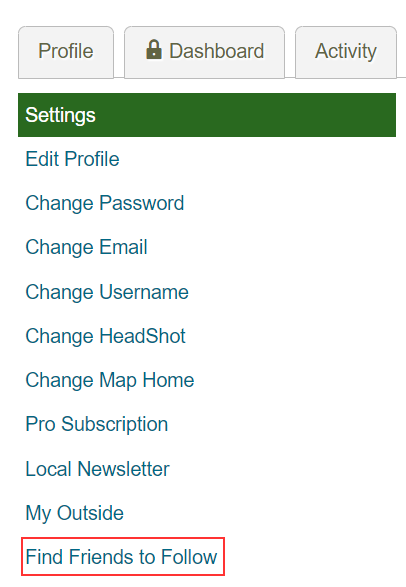Click the word Settings in the header

coord(60,115)
